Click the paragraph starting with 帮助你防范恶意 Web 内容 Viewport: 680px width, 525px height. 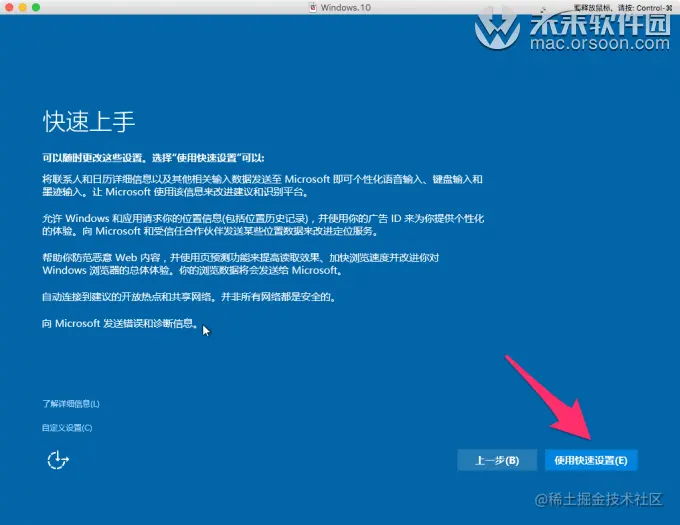tap(241, 264)
